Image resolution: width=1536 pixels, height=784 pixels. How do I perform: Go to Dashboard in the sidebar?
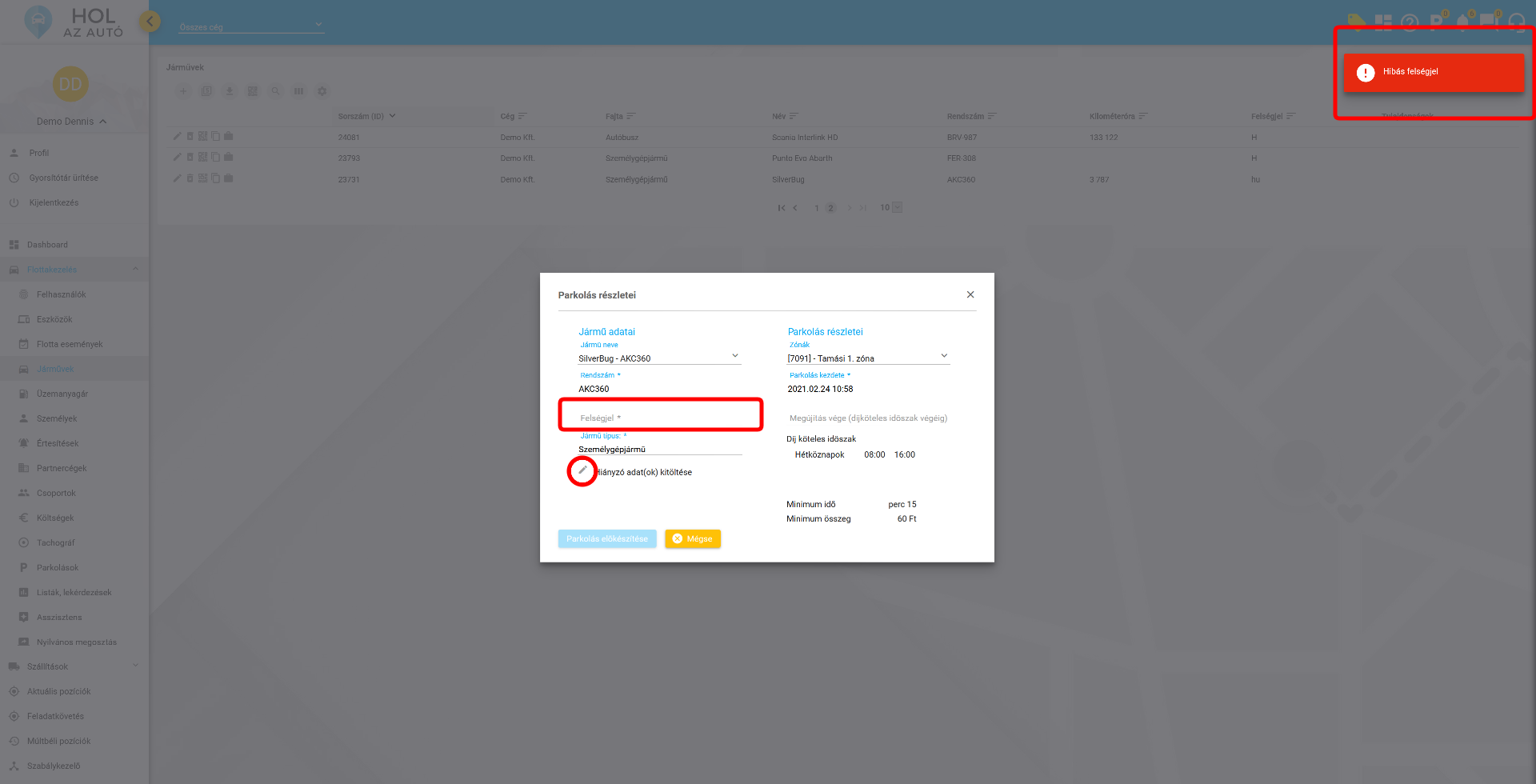47,245
